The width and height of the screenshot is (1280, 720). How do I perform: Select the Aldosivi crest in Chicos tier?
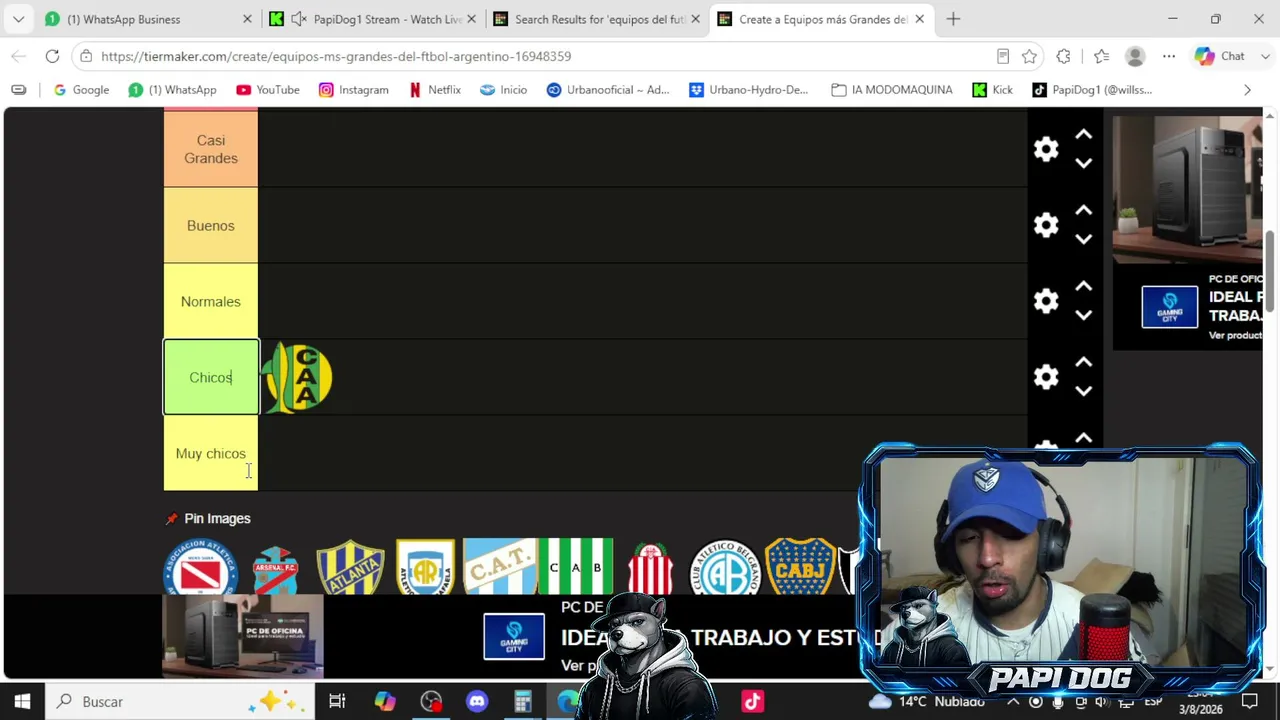(x=298, y=377)
